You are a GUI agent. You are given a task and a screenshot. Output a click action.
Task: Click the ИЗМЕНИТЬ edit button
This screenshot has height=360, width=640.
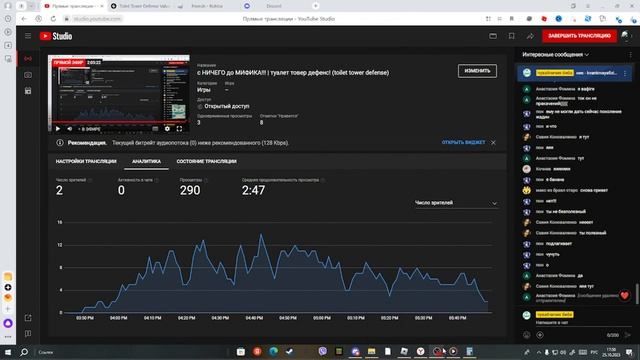click(x=477, y=71)
